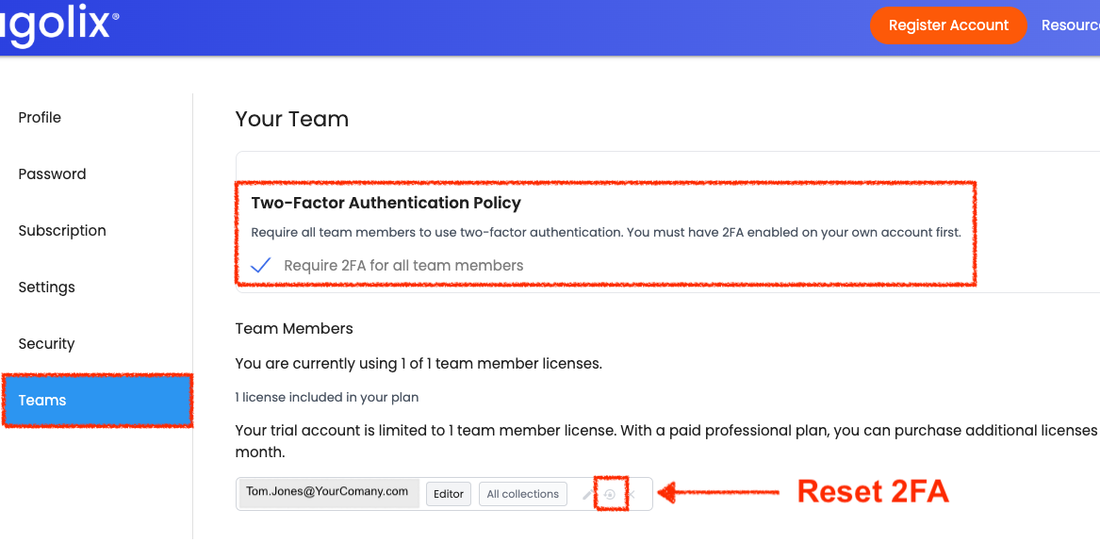Click '1 license included in your plan' text
This screenshot has width=1100, height=543.
click(x=327, y=398)
